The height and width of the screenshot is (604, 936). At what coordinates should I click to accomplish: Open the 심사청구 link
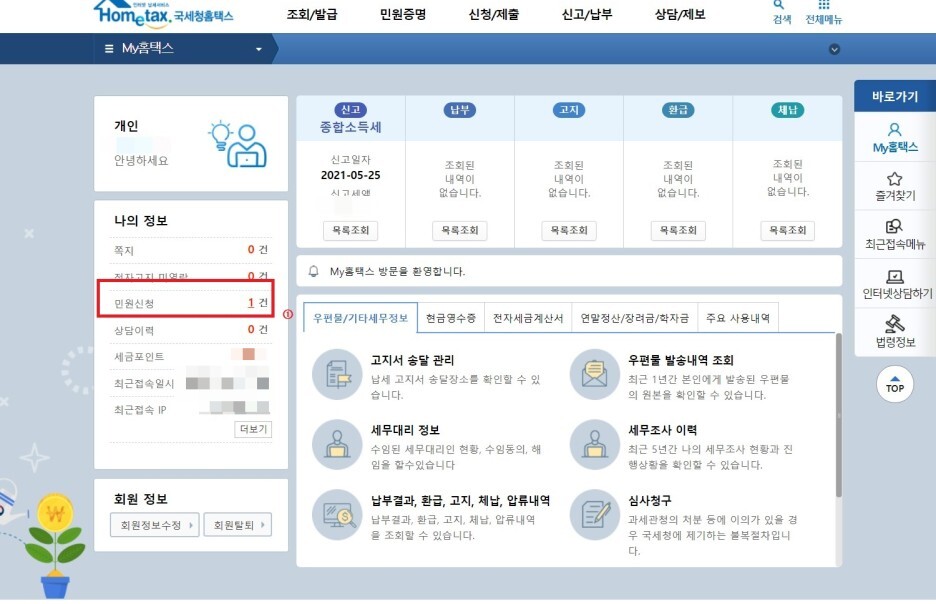tap(649, 500)
